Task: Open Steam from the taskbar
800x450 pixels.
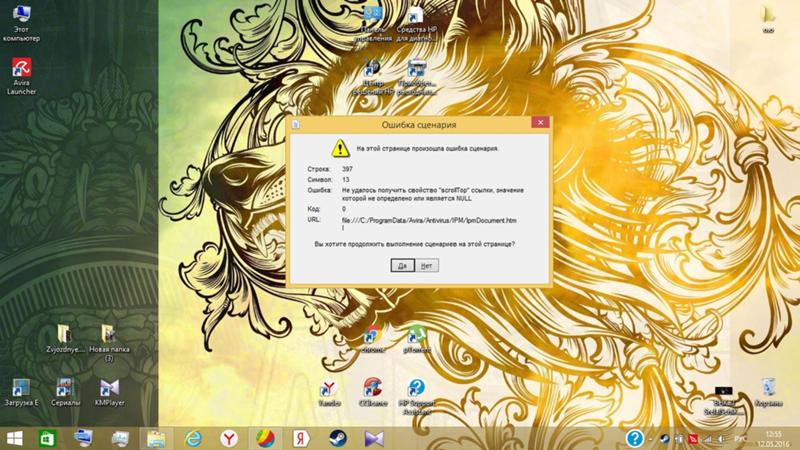Action: click(338, 438)
